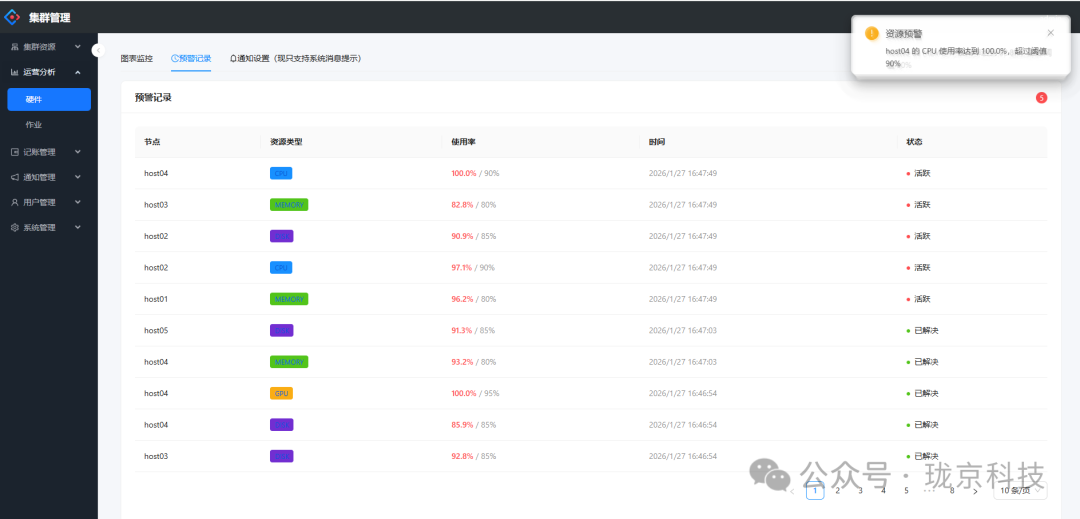Click the 系统管理 gear sidebar icon
Screen dimensions: 1080x519
14,228
